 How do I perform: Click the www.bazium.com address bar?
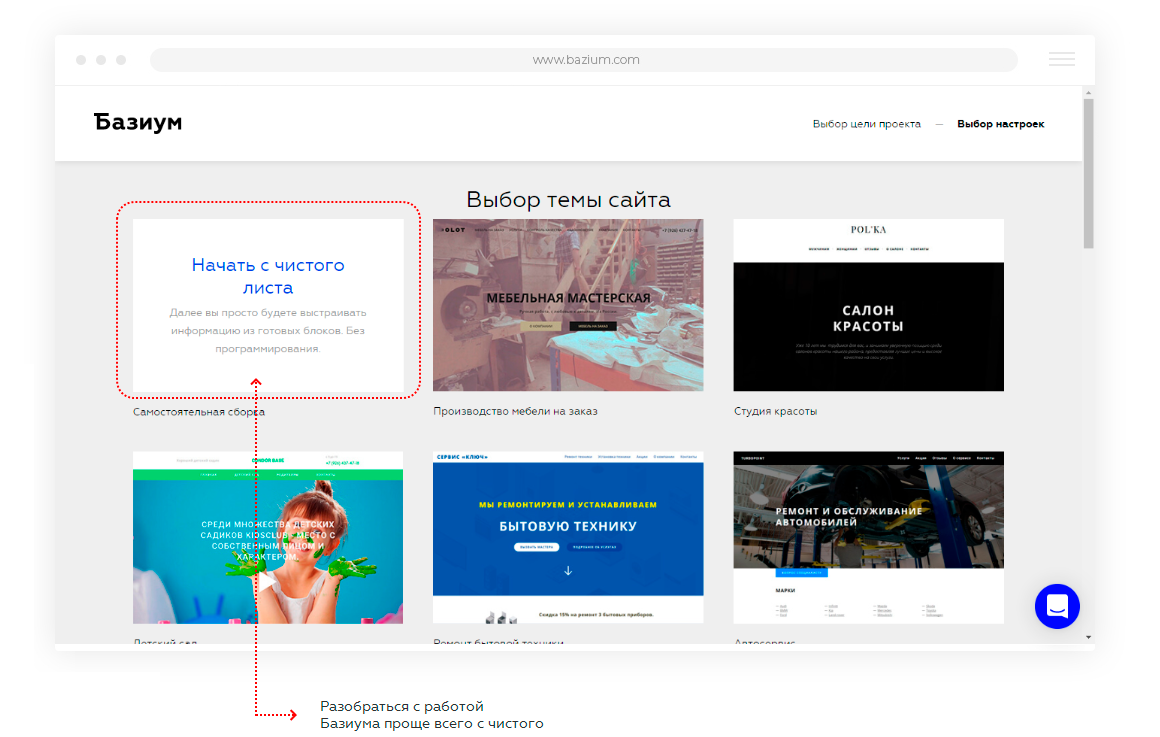(584, 60)
